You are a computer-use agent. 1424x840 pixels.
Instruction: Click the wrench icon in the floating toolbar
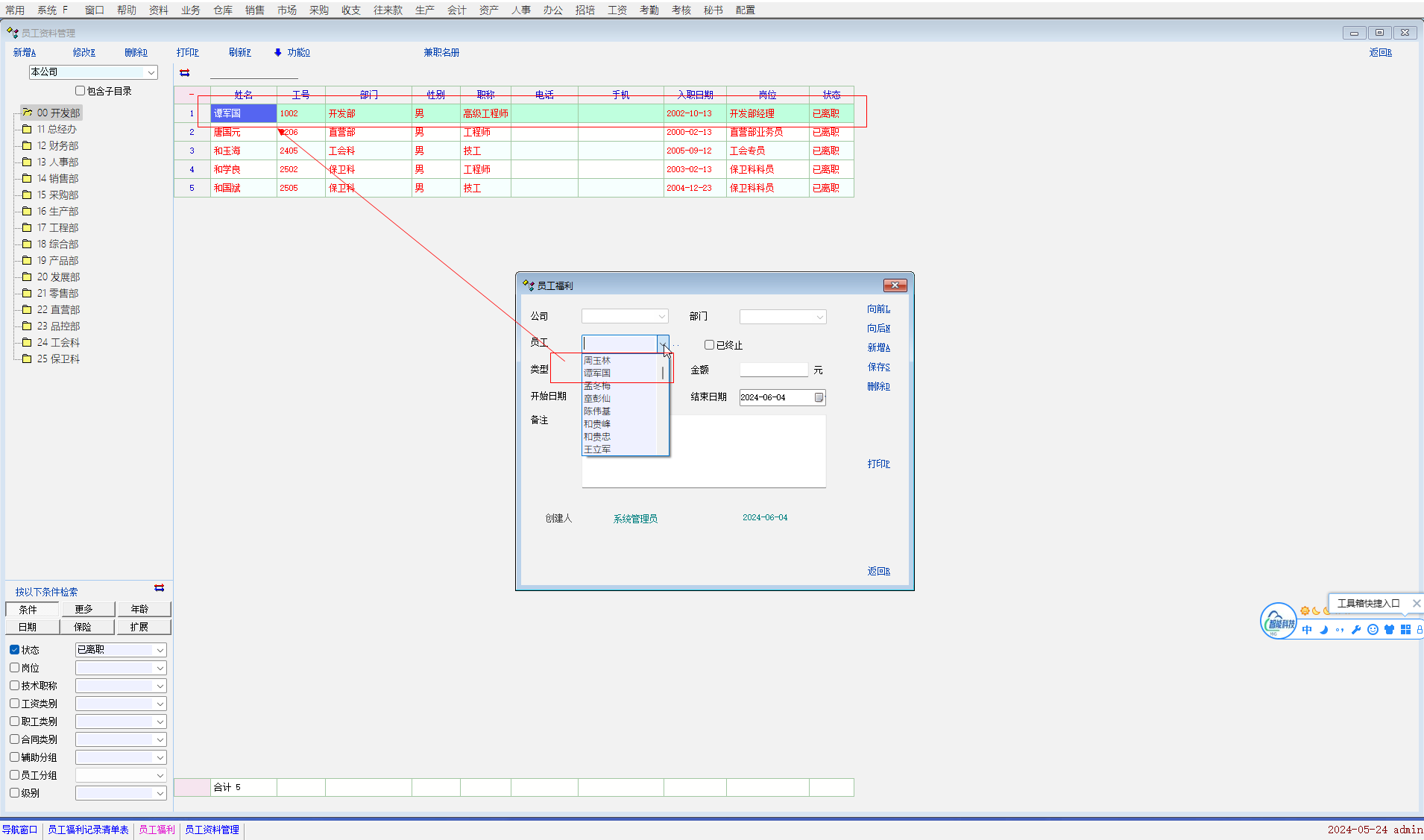pos(1355,630)
